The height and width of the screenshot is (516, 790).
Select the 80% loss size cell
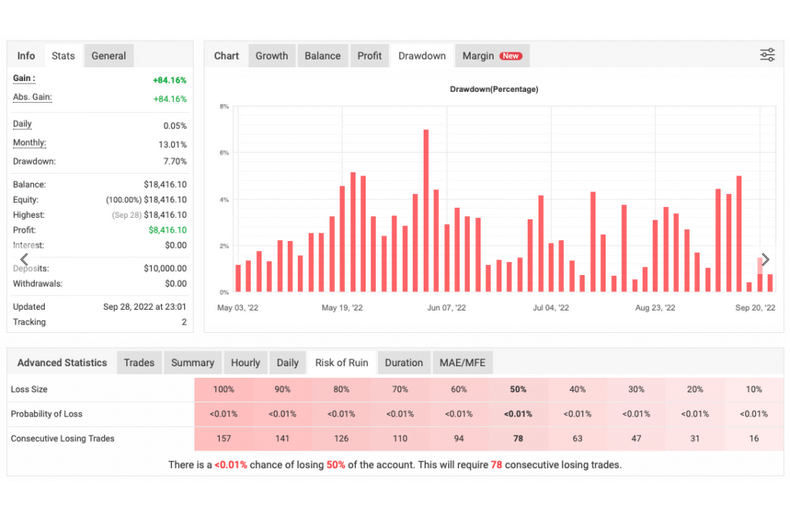click(x=341, y=389)
